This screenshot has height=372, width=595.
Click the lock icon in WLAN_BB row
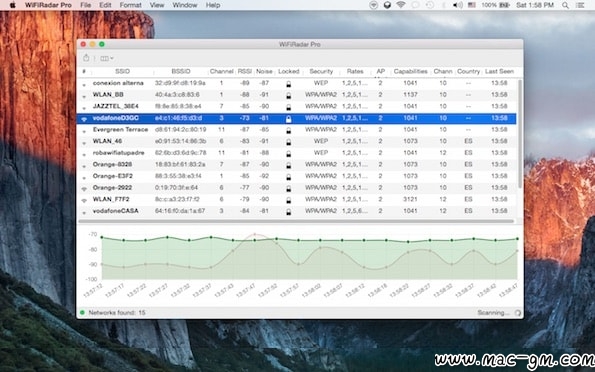[288, 96]
